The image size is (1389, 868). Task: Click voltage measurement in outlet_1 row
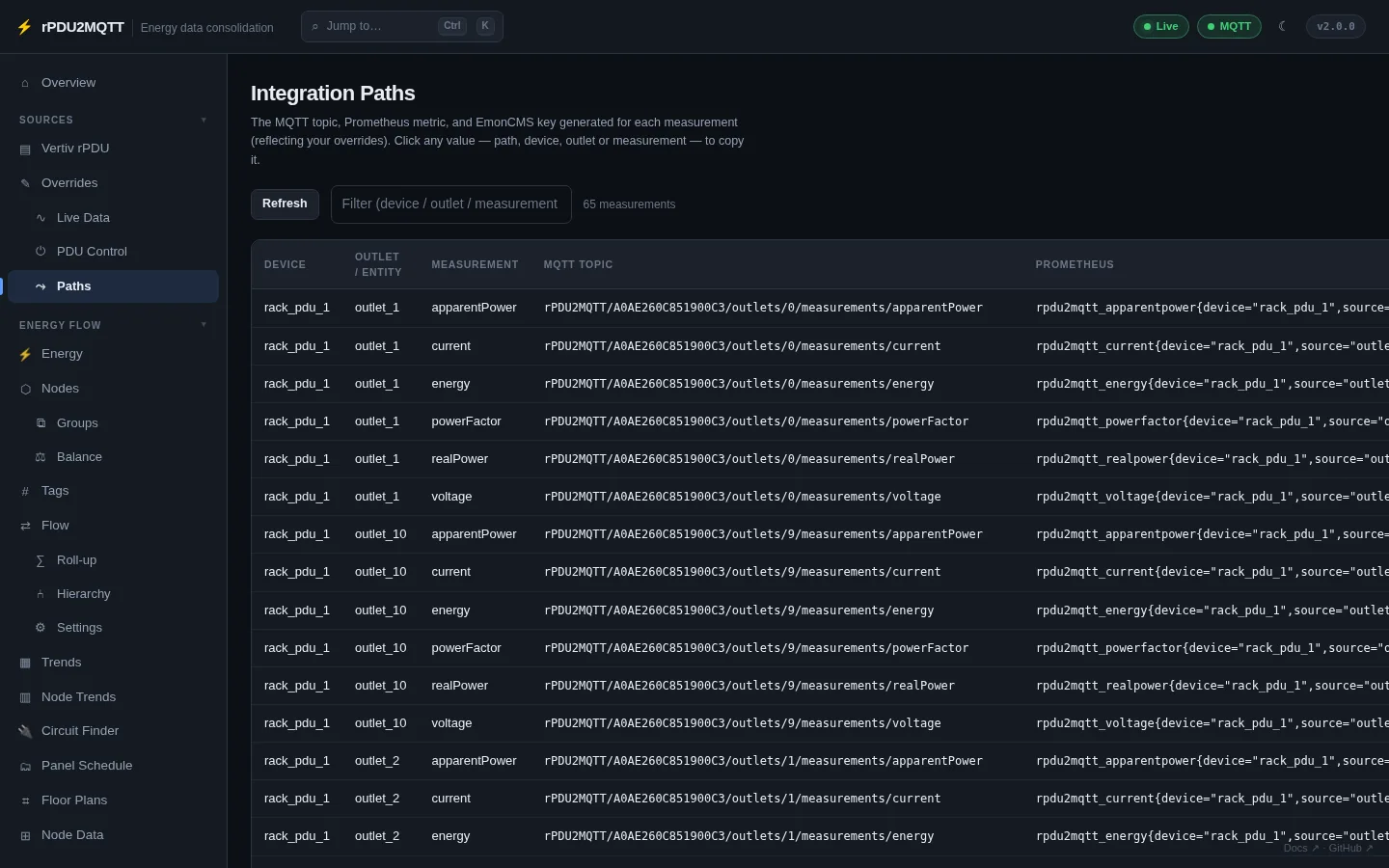coord(451,496)
